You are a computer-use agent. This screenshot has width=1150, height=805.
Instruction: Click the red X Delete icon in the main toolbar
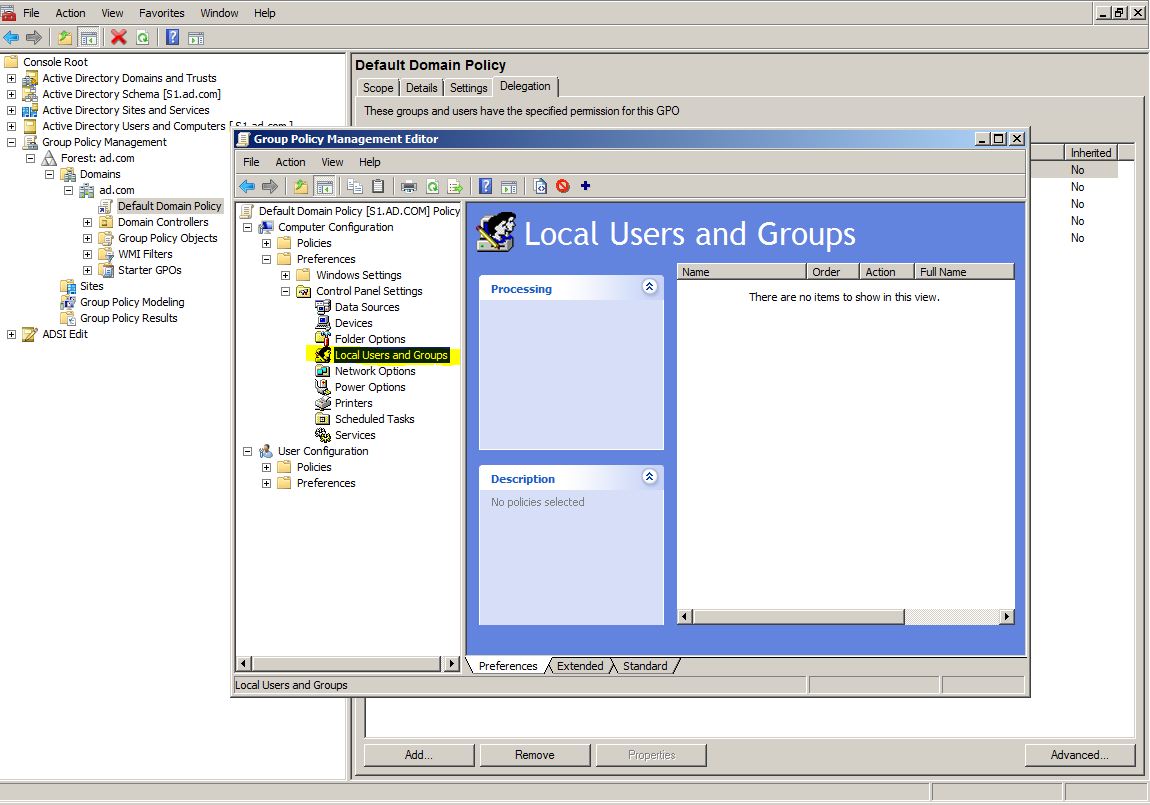(x=119, y=37)
